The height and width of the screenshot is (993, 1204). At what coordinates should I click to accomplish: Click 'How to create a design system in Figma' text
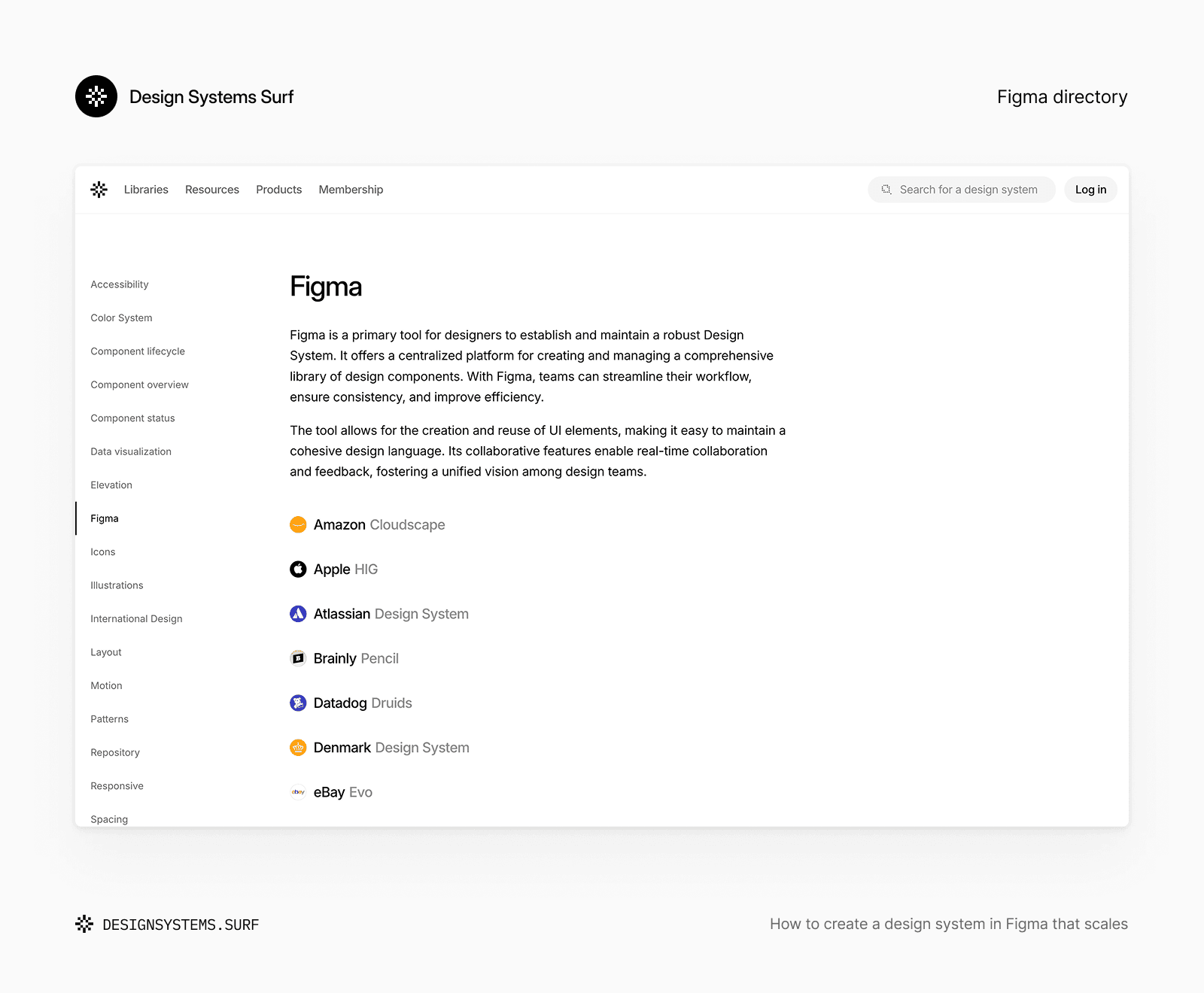(x=949, y=924)
